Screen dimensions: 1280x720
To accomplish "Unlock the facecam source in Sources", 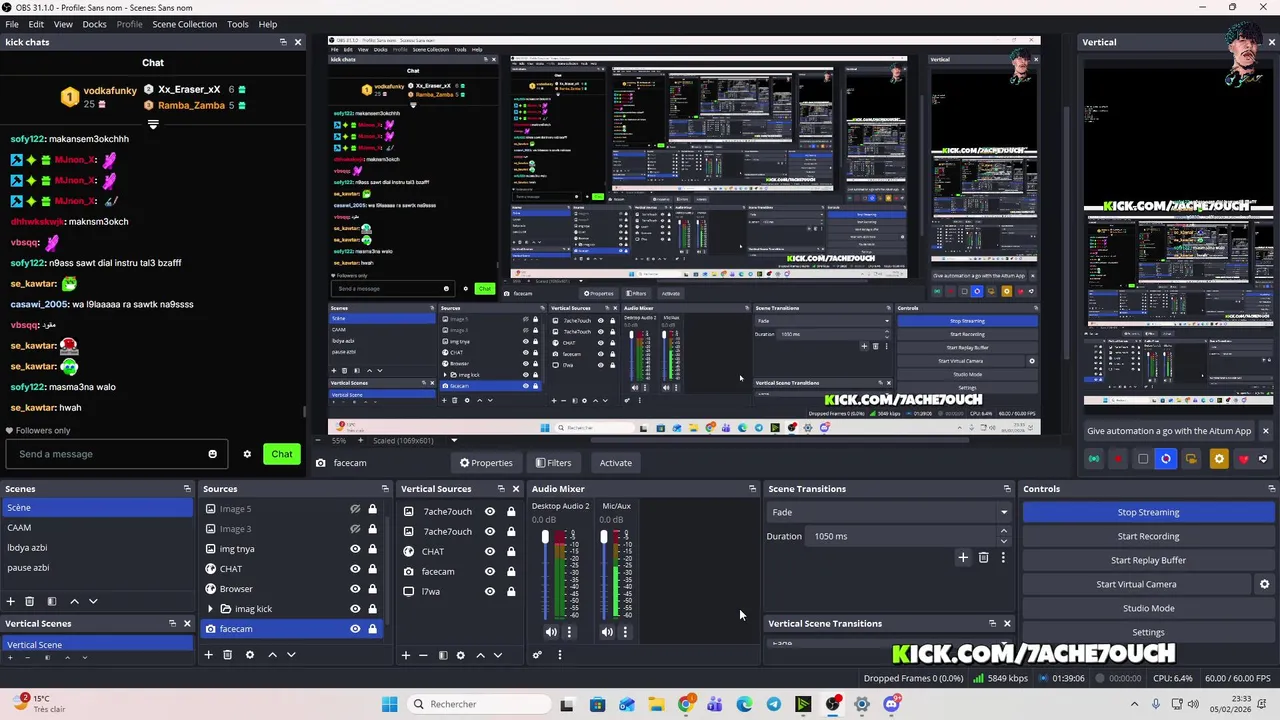I will (372, 629).
